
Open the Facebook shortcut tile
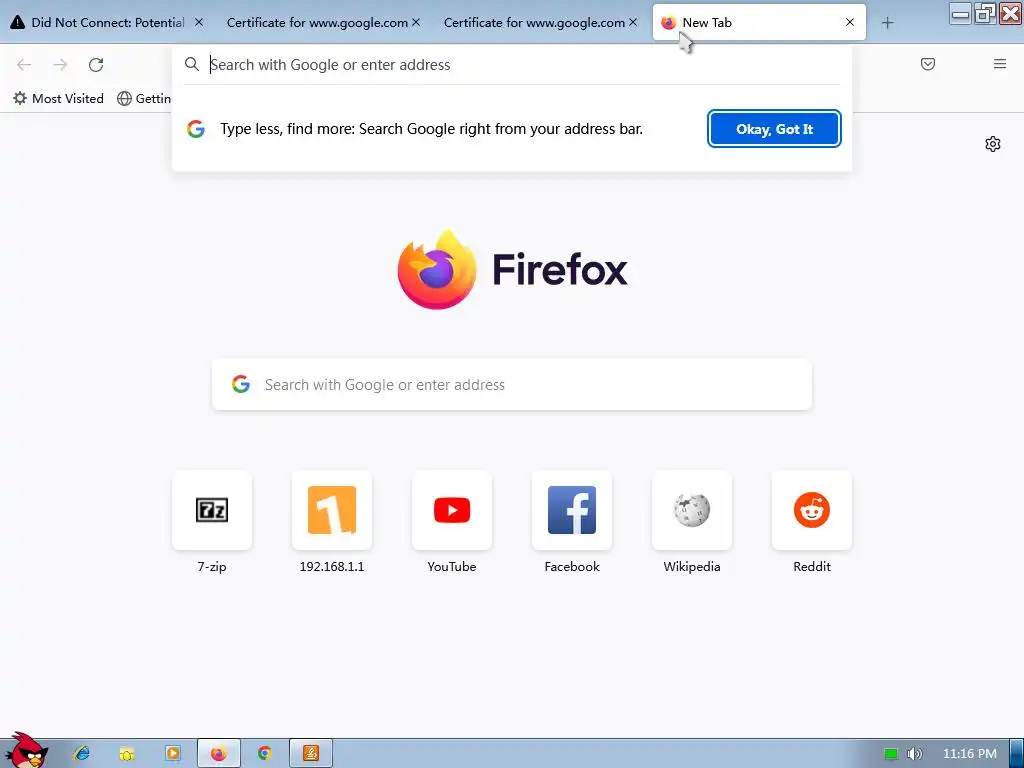[572, 510]
